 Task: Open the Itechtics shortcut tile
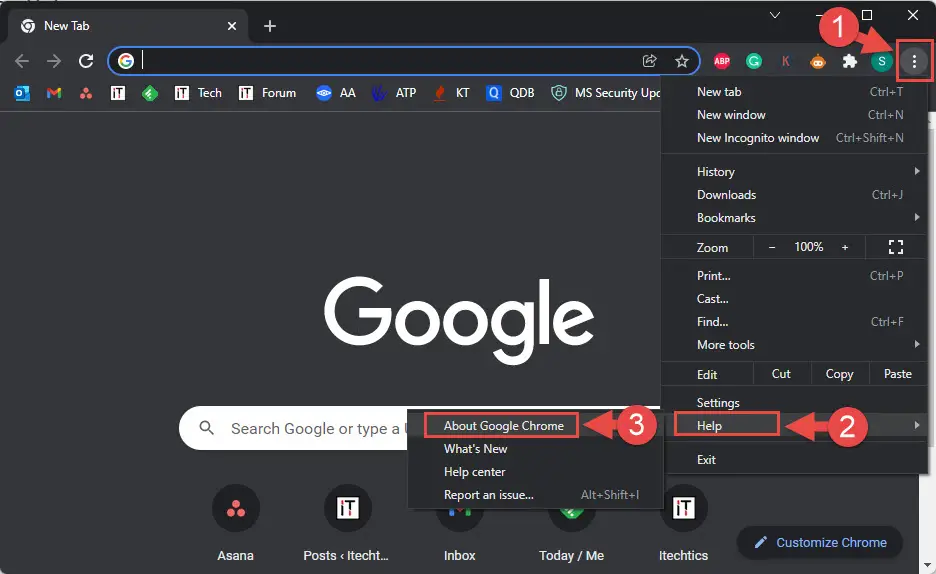click(x=683, y=523)
